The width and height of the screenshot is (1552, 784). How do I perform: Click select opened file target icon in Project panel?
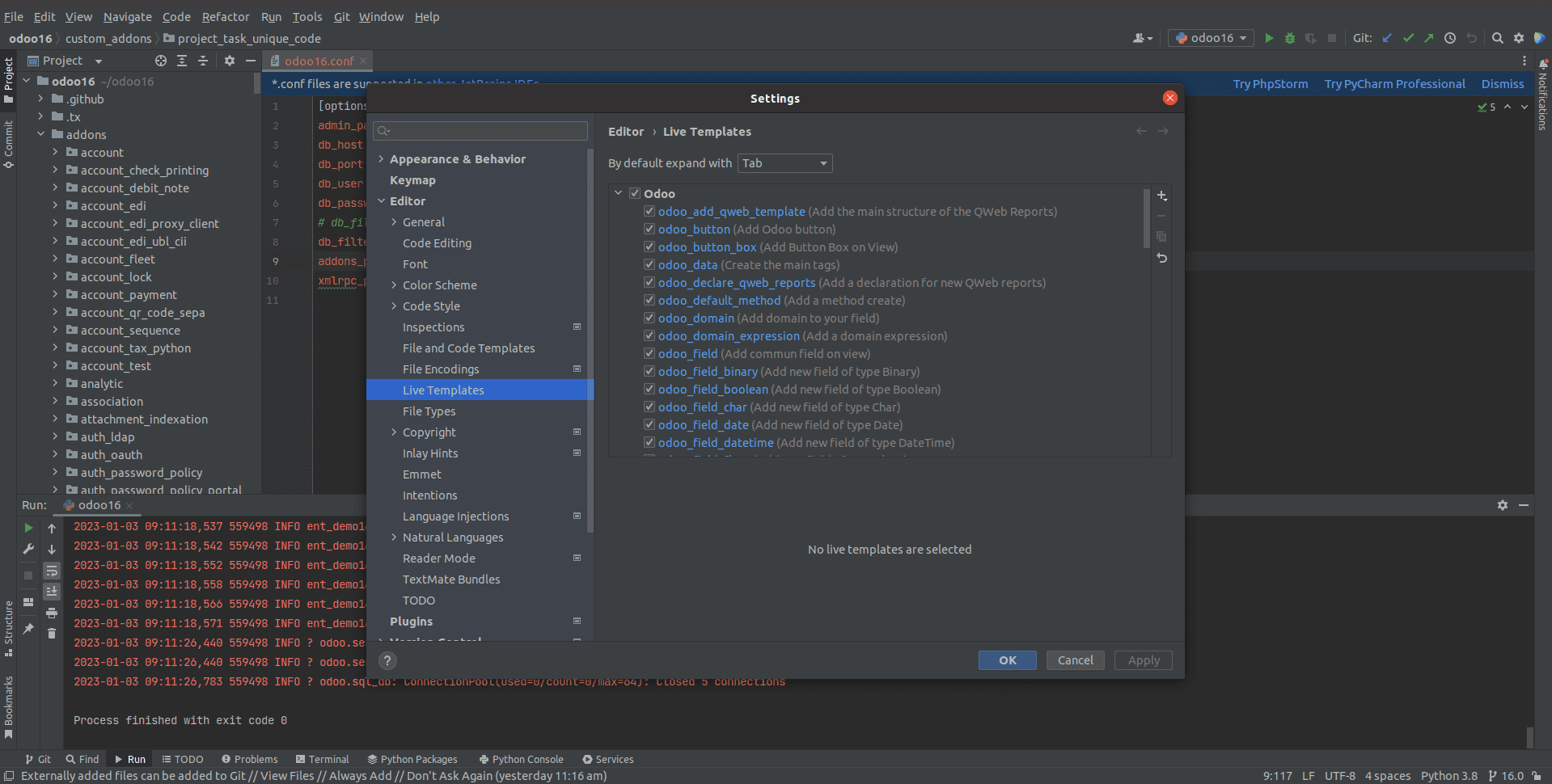(x=161, y=61)
